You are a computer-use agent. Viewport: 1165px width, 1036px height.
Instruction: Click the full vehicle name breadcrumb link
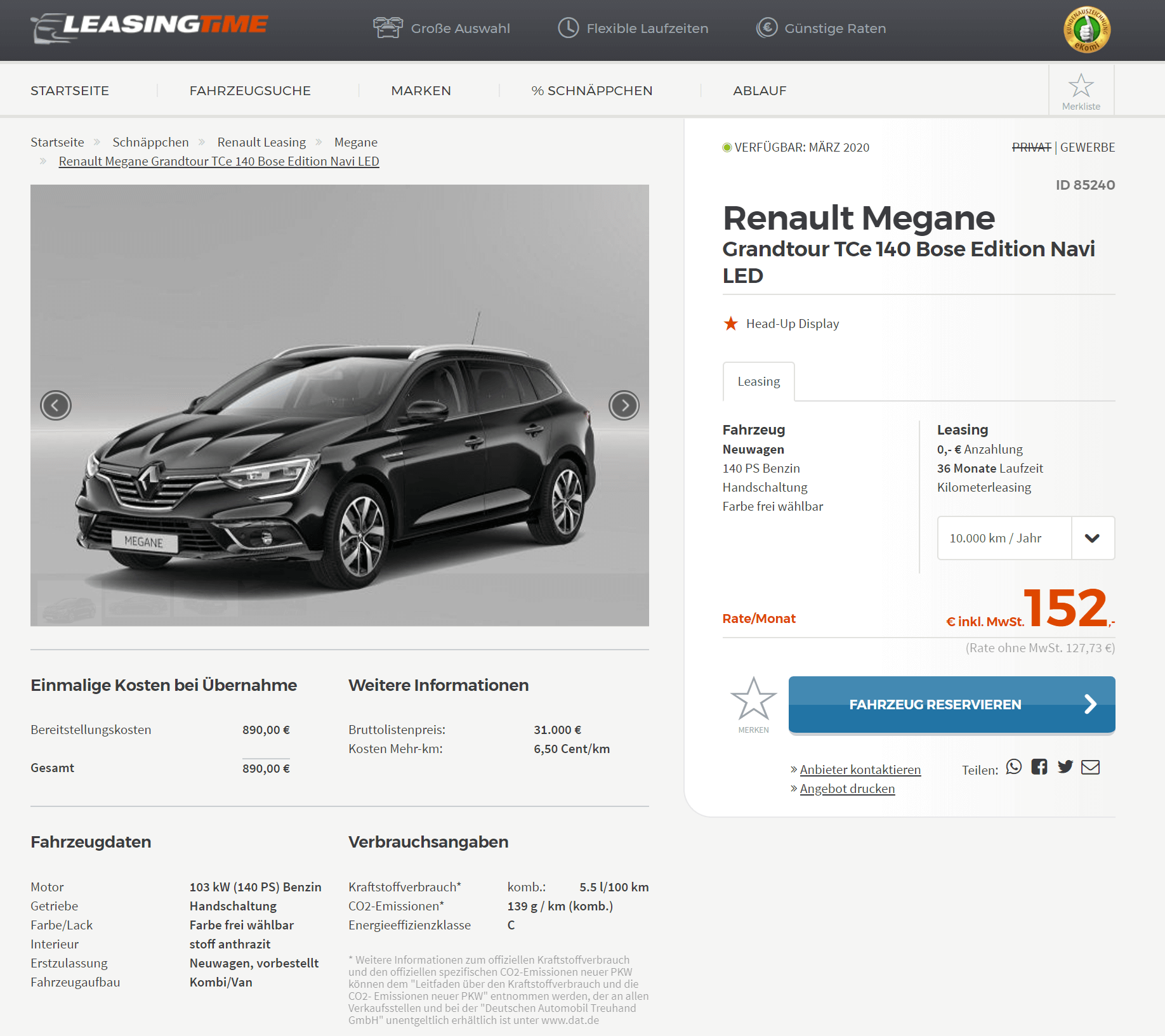pyautogui.click(x=219, y=161)
